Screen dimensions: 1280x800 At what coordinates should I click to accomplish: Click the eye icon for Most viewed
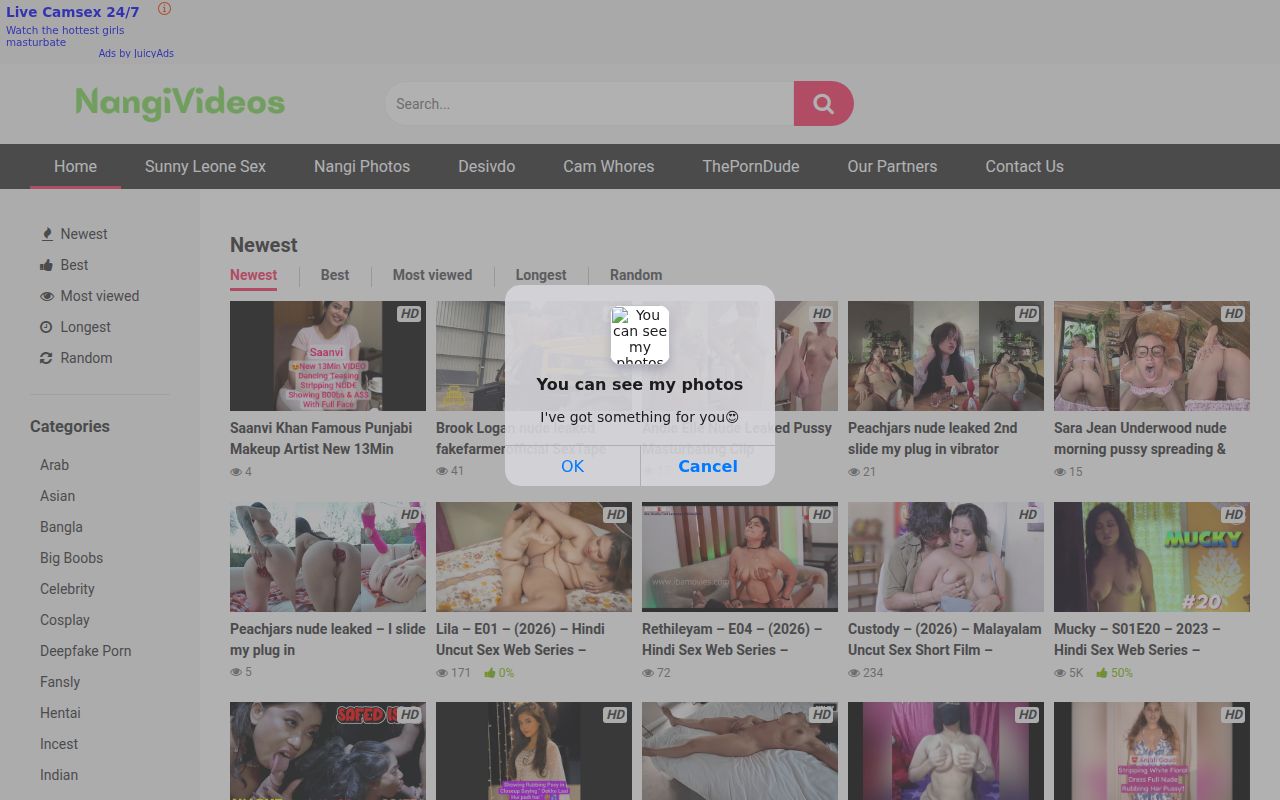tap(46, 296)
